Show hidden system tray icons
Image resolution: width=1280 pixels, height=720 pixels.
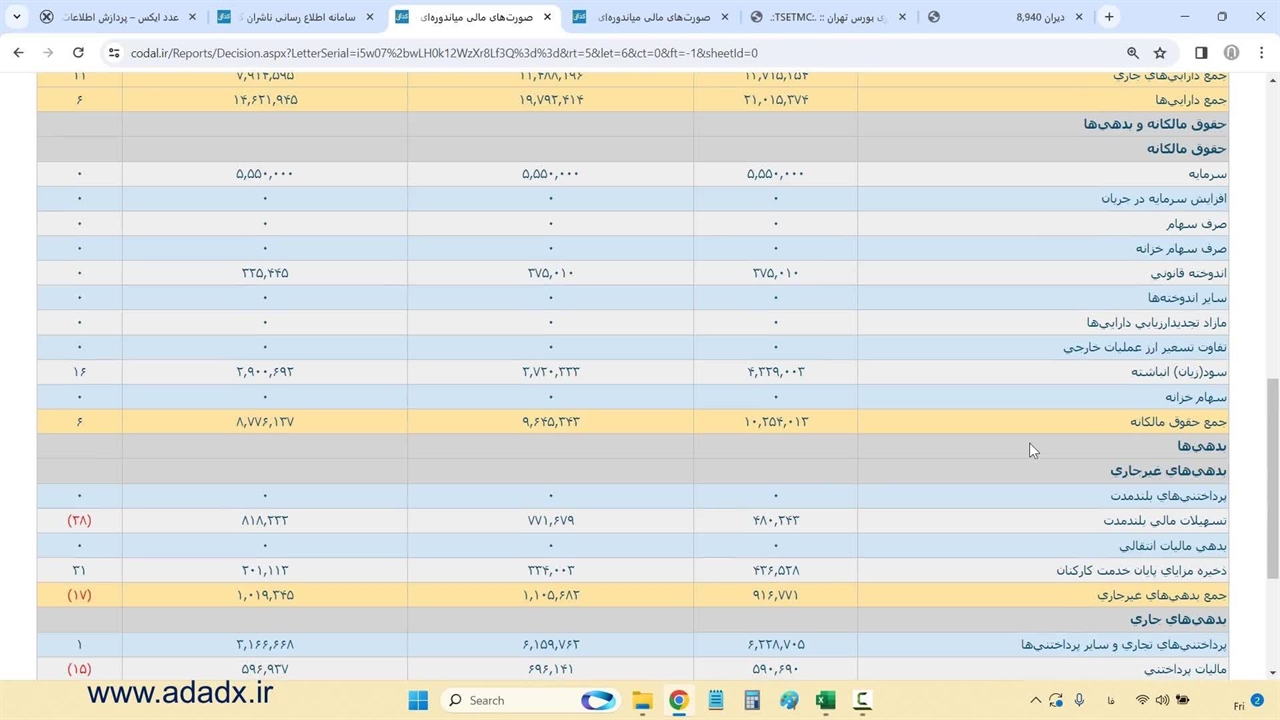(1035, 700)
